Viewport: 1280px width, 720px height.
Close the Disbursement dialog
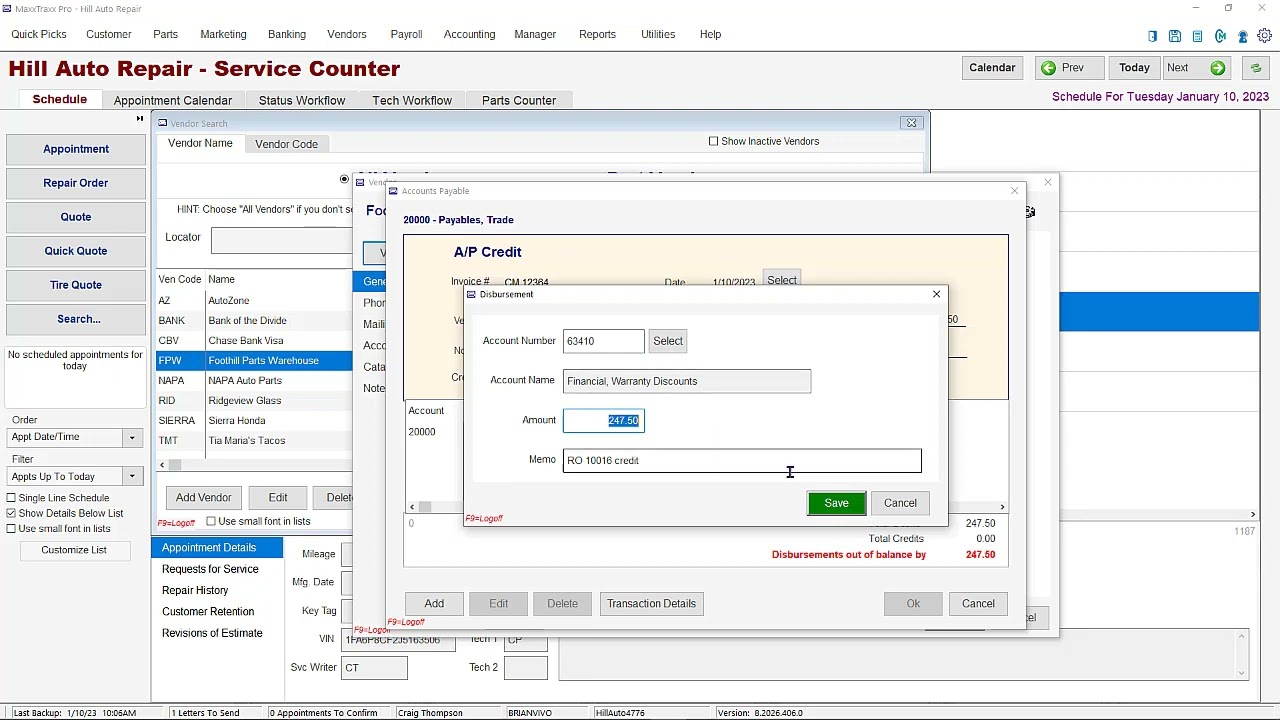click(x=936, y=294)
